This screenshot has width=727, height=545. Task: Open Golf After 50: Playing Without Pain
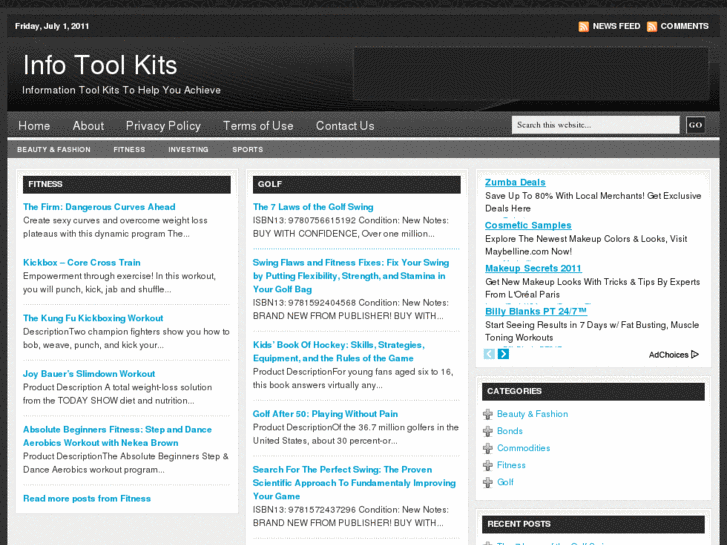click(x=325, y=414)
